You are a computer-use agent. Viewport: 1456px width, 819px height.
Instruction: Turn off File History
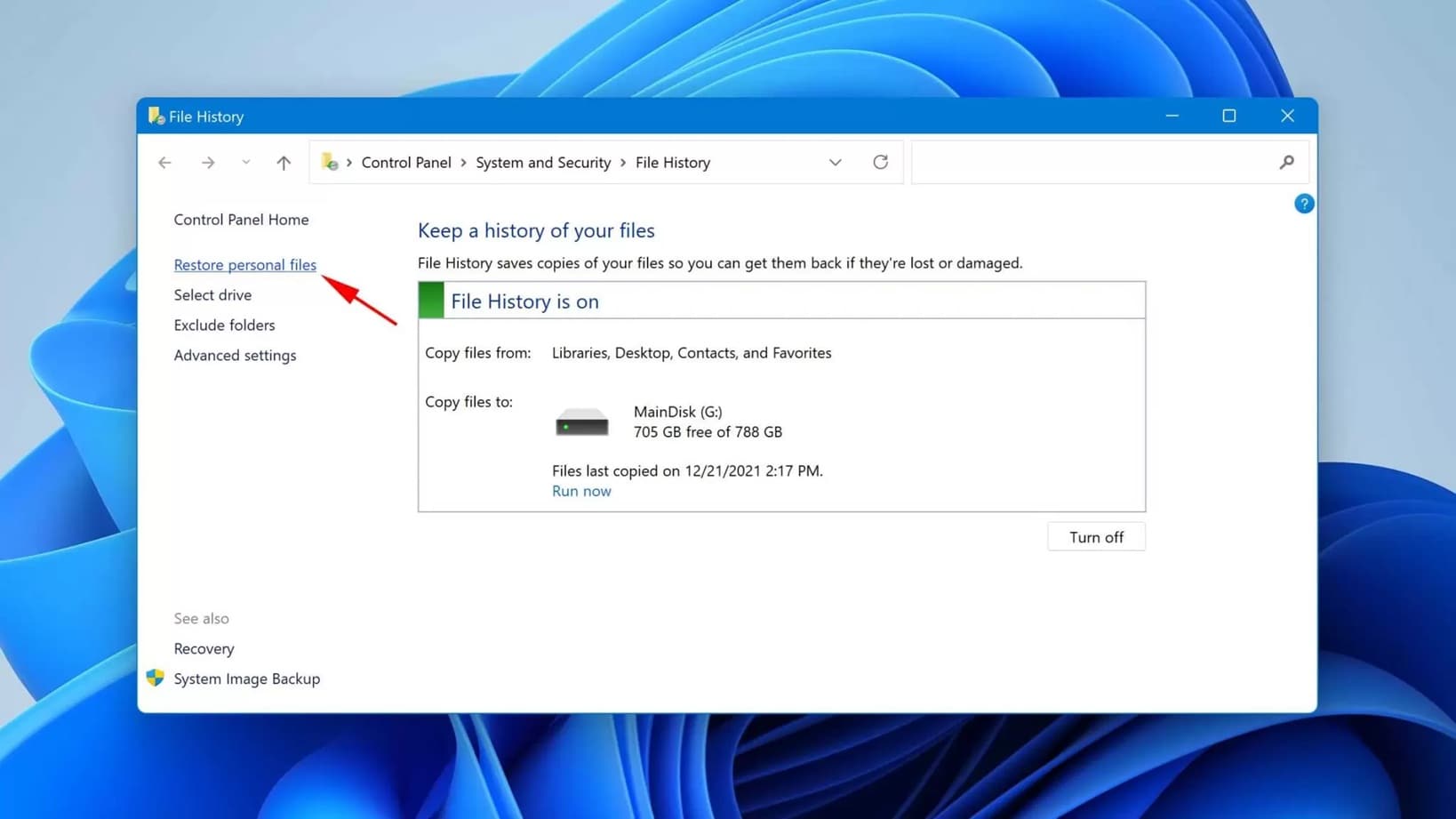coord(1096,536)
